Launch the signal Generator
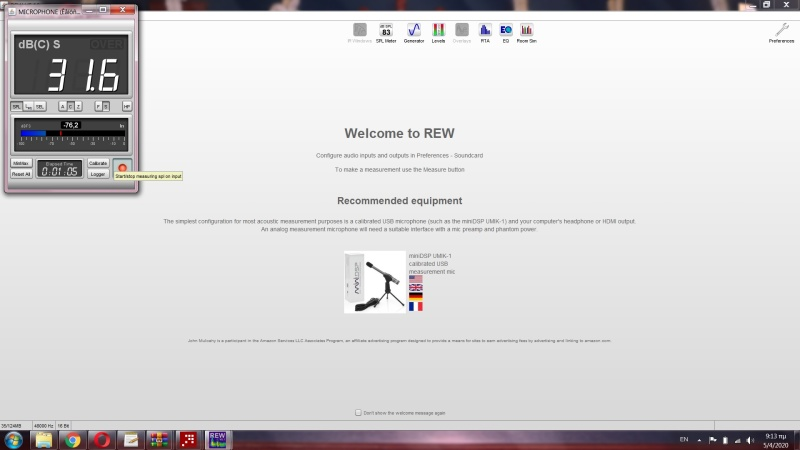 tap(413, 32)
